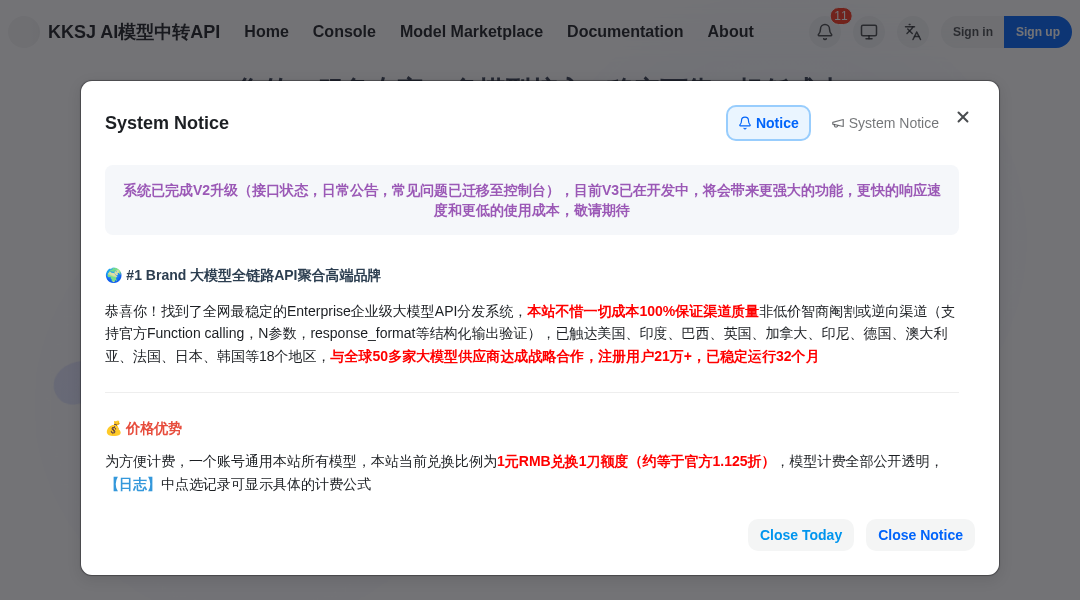Click the About menu item
This screenshot has width=1080, height=600.
point(730,32)
